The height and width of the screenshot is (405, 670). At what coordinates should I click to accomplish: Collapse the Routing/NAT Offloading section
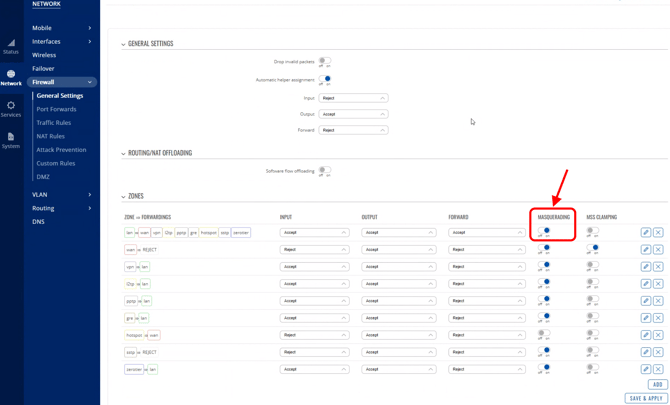[x=124, y=154]
